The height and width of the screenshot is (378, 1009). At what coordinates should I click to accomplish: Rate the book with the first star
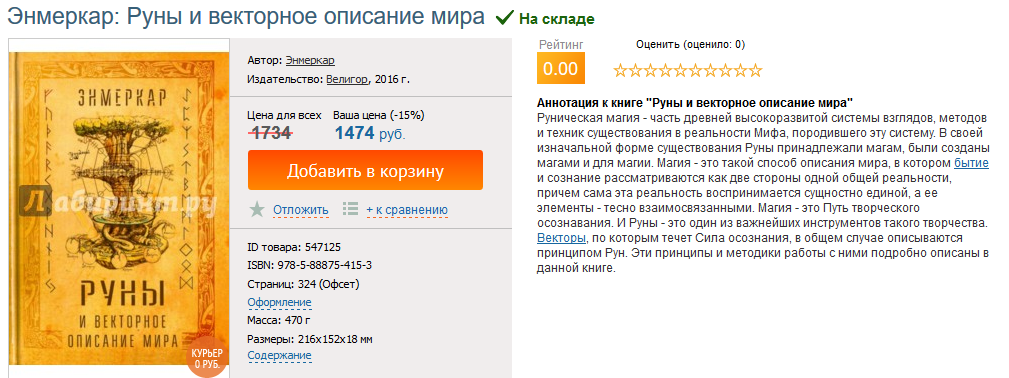pos(620,70)
